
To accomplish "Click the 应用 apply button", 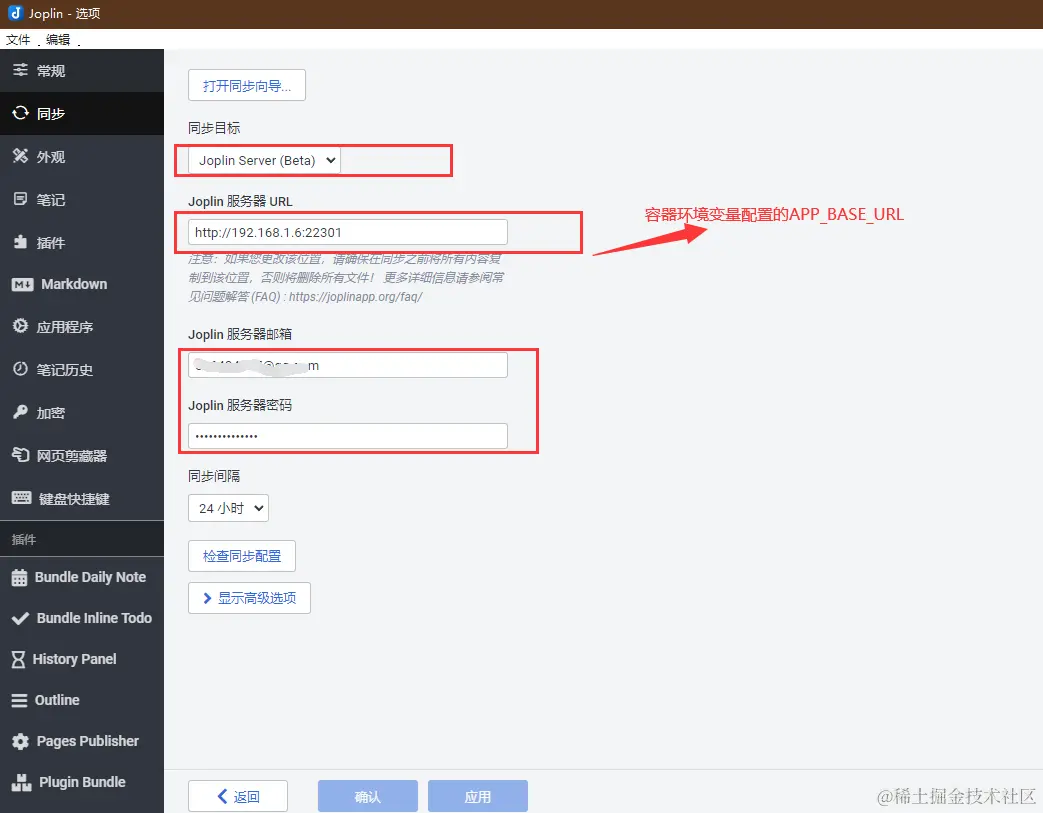I will point(478,796).
